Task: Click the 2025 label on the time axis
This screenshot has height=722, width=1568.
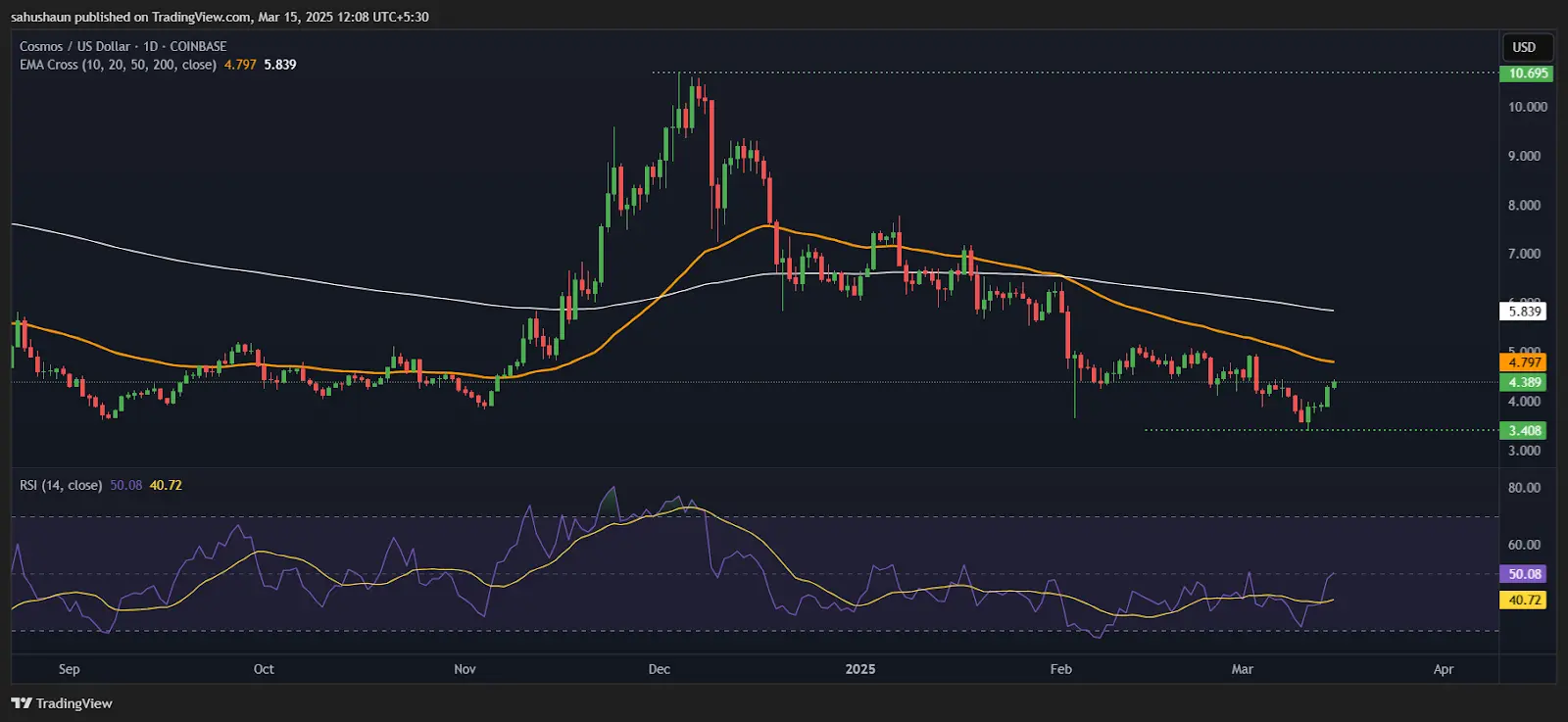Action: pos(860,669)
